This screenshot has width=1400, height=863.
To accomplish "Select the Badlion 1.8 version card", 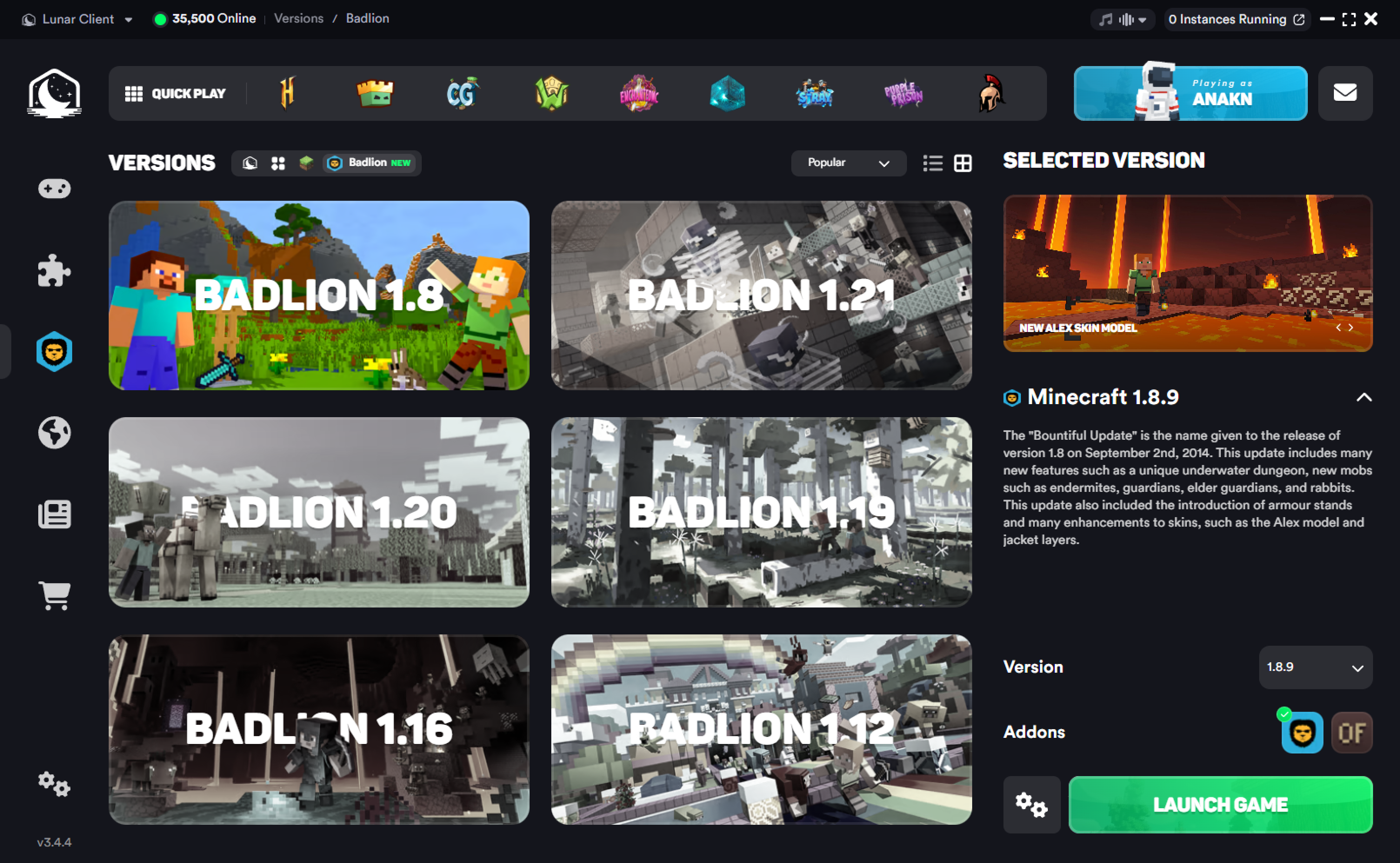I will coord(319,295).
